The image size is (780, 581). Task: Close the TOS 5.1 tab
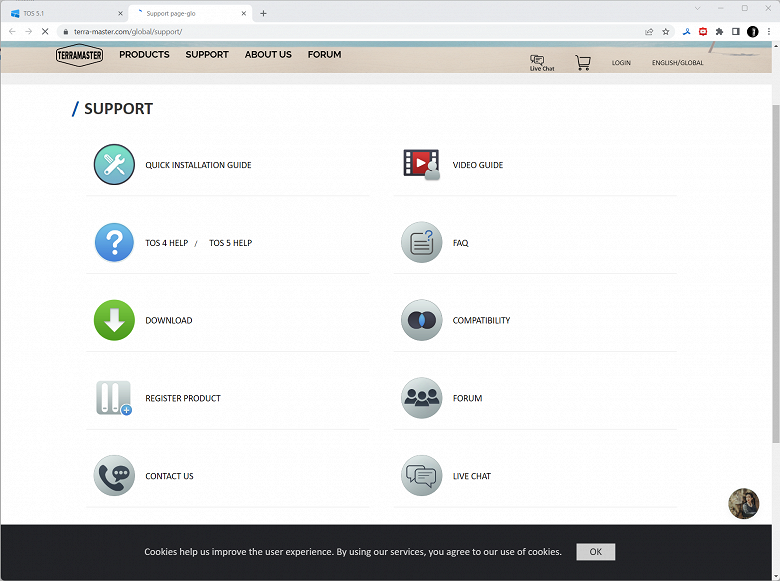point(120,13)
